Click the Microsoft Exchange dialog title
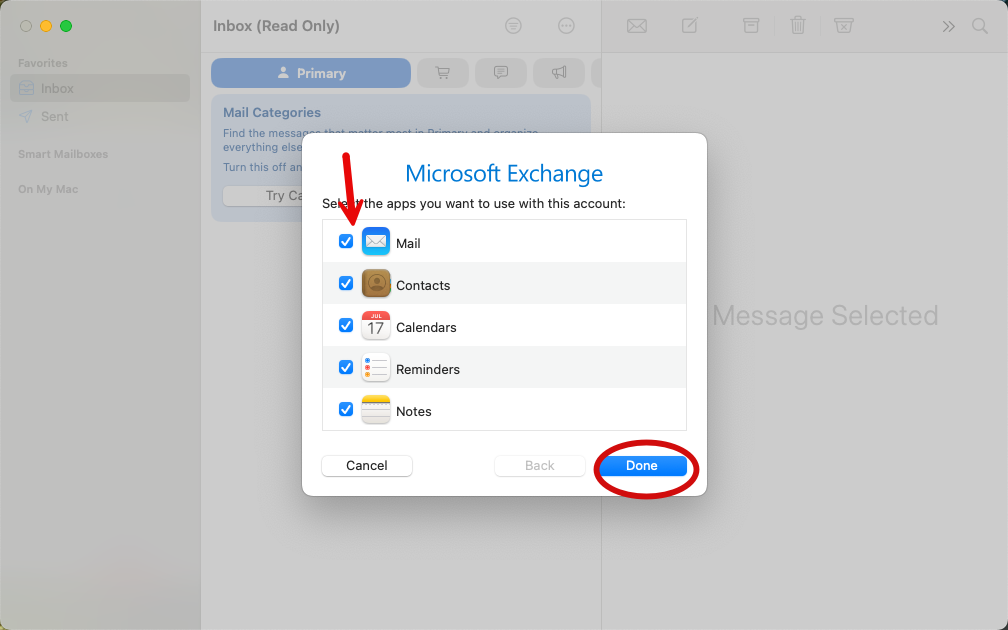The width and height of the screenshot is (1008, 630). tap(504, 174)
